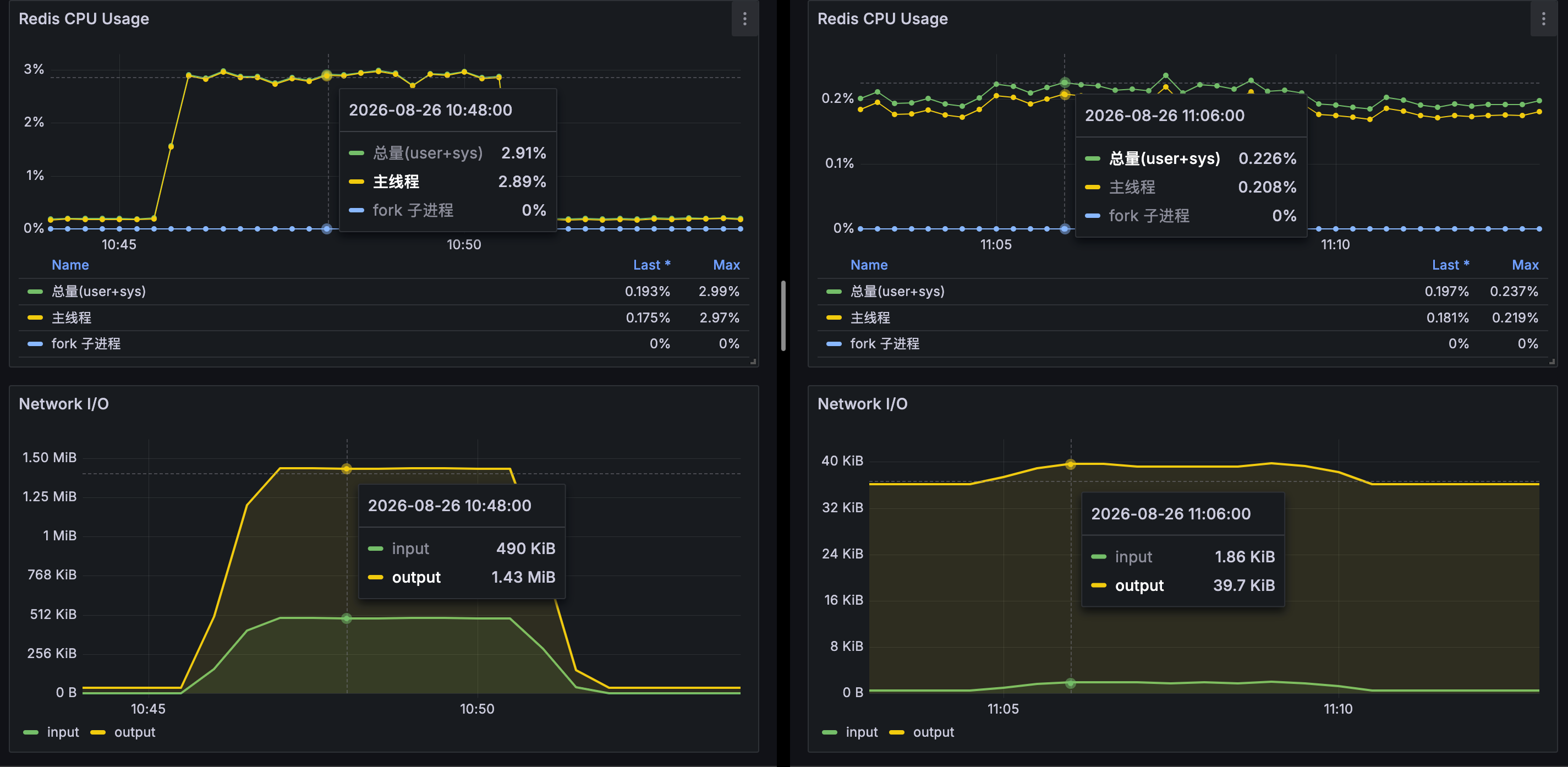Click highlighted green input point on the 490 KiB line
Image resolution: width=1568 pixels, height=767 pixels.
347,618
